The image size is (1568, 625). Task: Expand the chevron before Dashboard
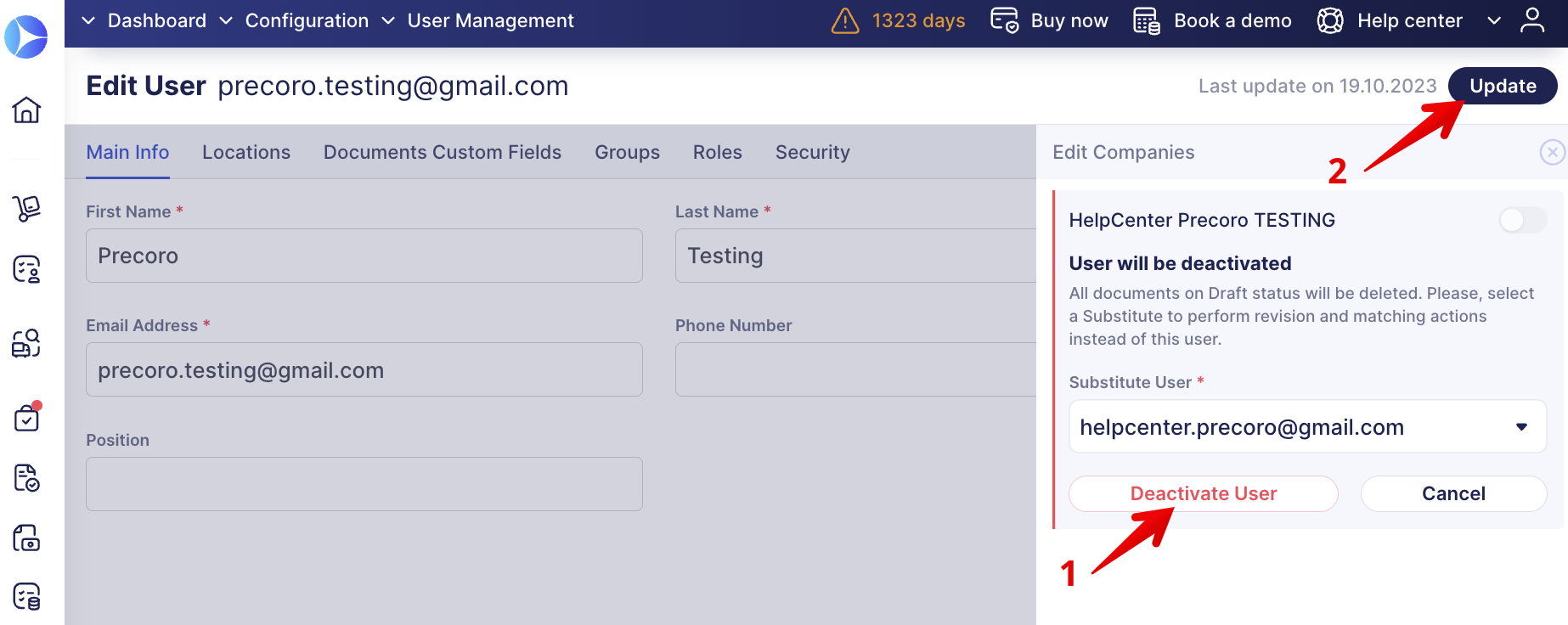tap(88, 20)
